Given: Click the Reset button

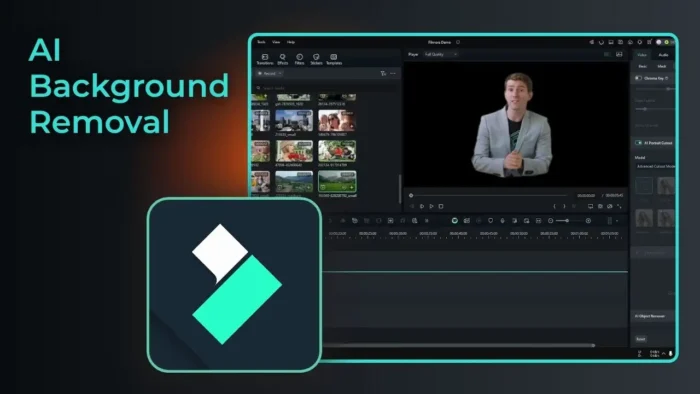Looking at the screenshot, I should click(x=641, y=339).
